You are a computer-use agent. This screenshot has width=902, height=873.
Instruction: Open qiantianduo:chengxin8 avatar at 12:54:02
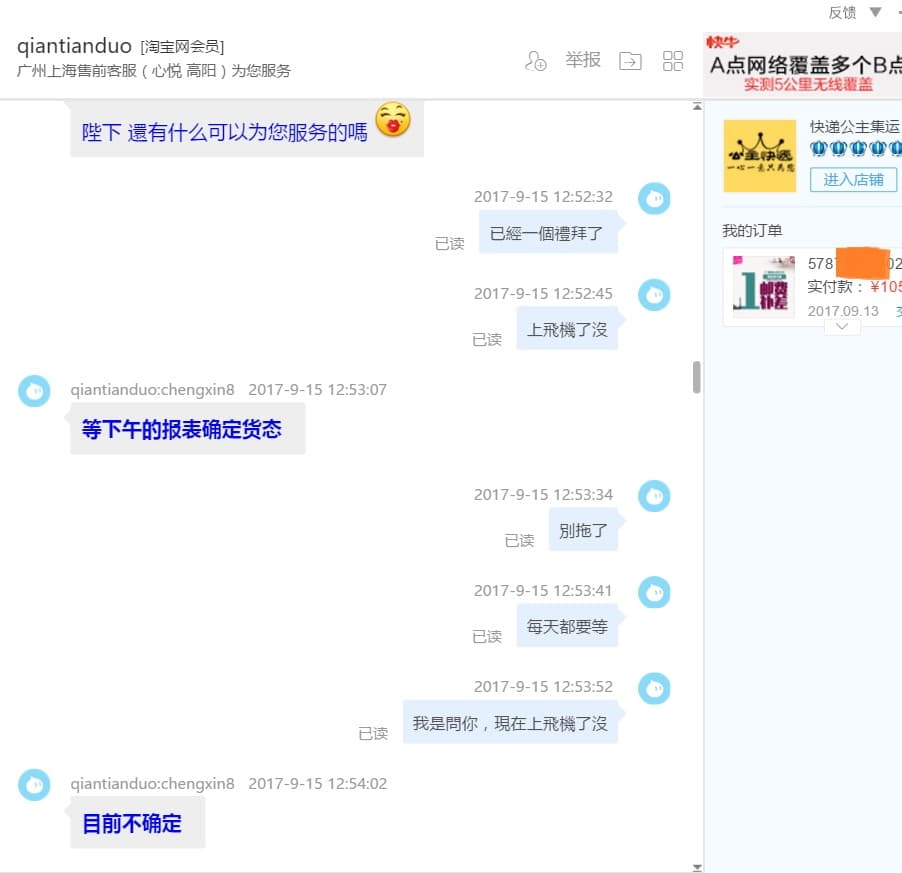pos(35,785)
